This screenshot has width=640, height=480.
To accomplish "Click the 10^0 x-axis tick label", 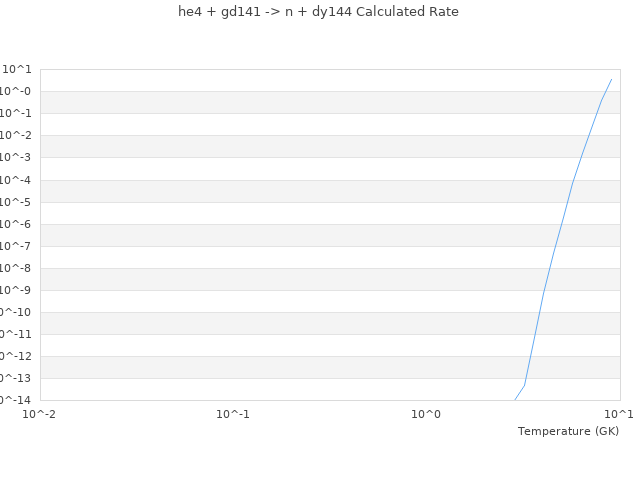I will (426, 414).
